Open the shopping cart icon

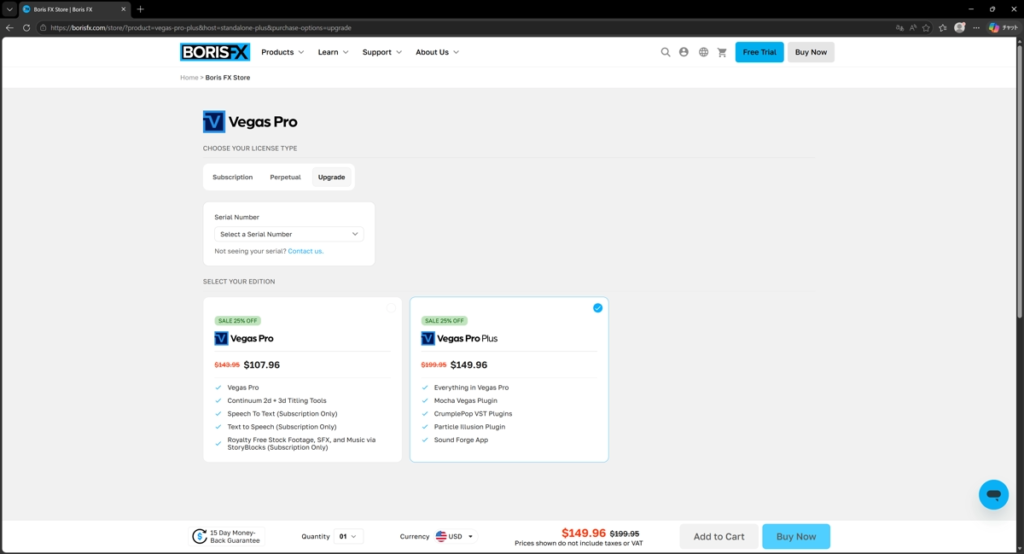tap(722, 52)
